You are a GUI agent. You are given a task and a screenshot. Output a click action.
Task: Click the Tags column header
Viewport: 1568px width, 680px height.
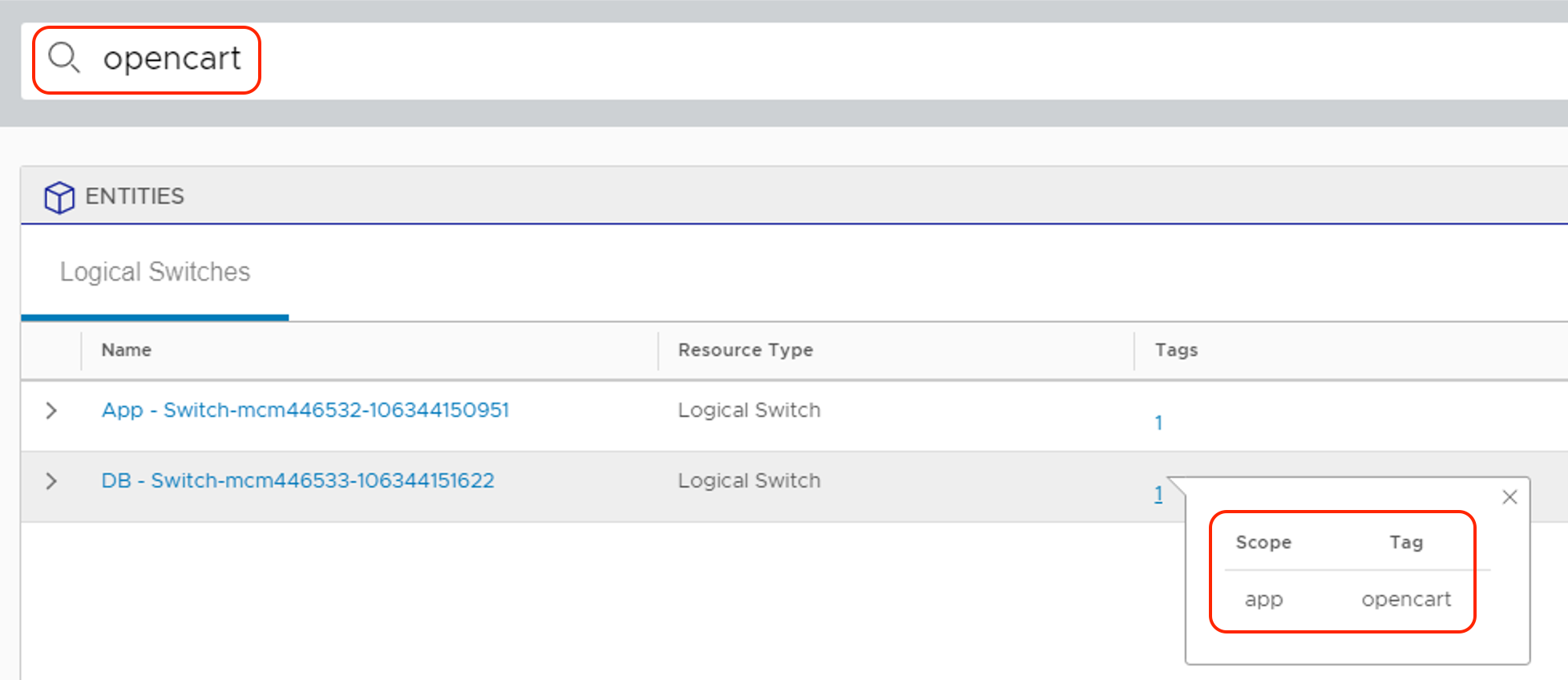[1176, 350]
